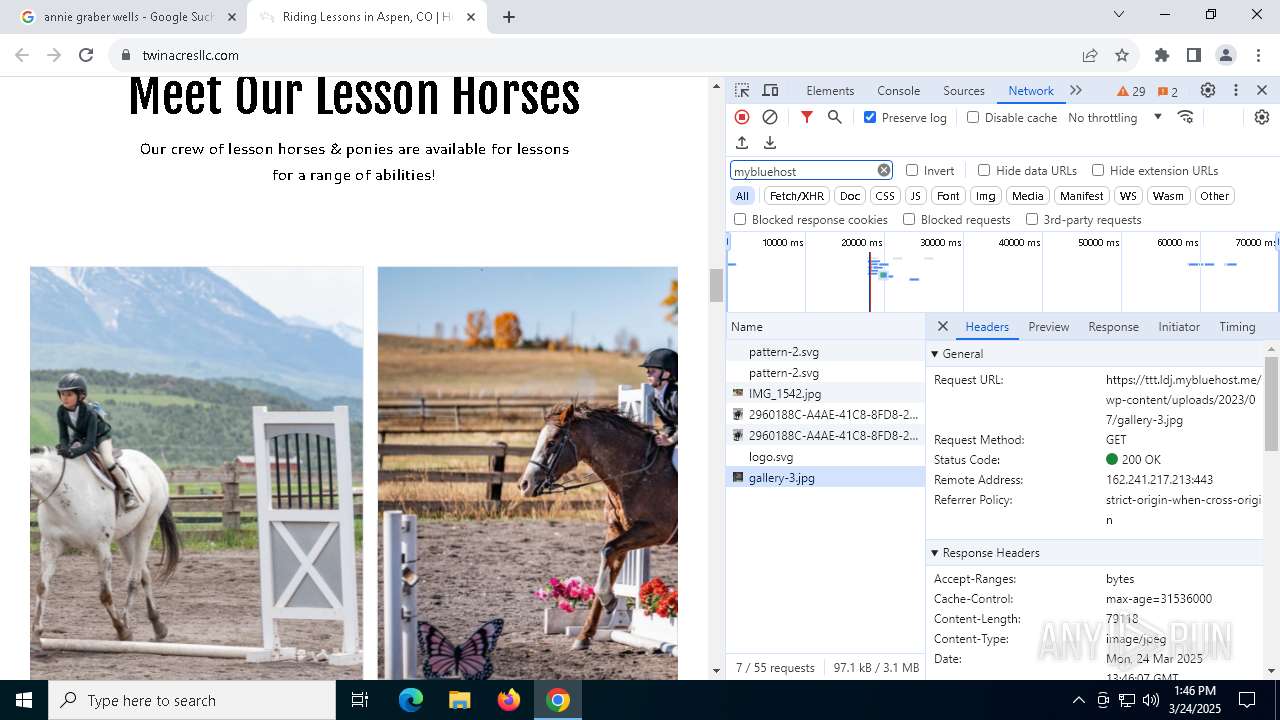Check 3rd-party requests
This screenshot has height=720, width=1280.
(1032, 219)
